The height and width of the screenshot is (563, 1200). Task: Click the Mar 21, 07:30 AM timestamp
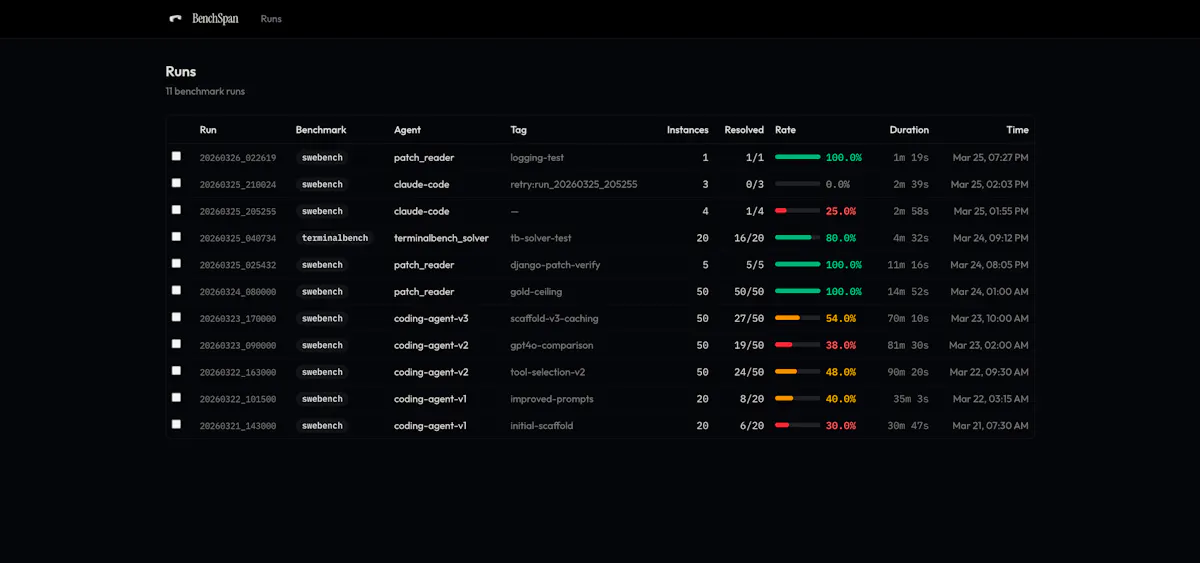pos(989,426)
